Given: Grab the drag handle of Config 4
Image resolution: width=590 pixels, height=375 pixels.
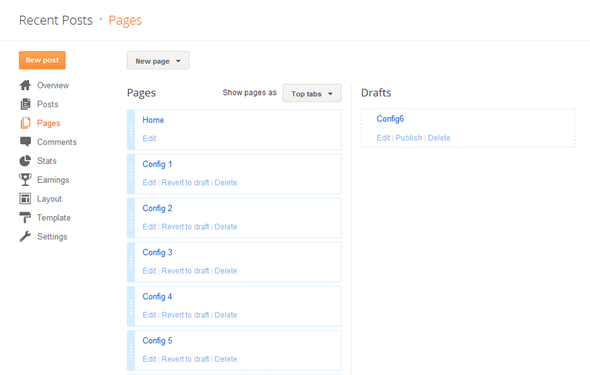Looking at the screenshot, I should coord(131,306).
